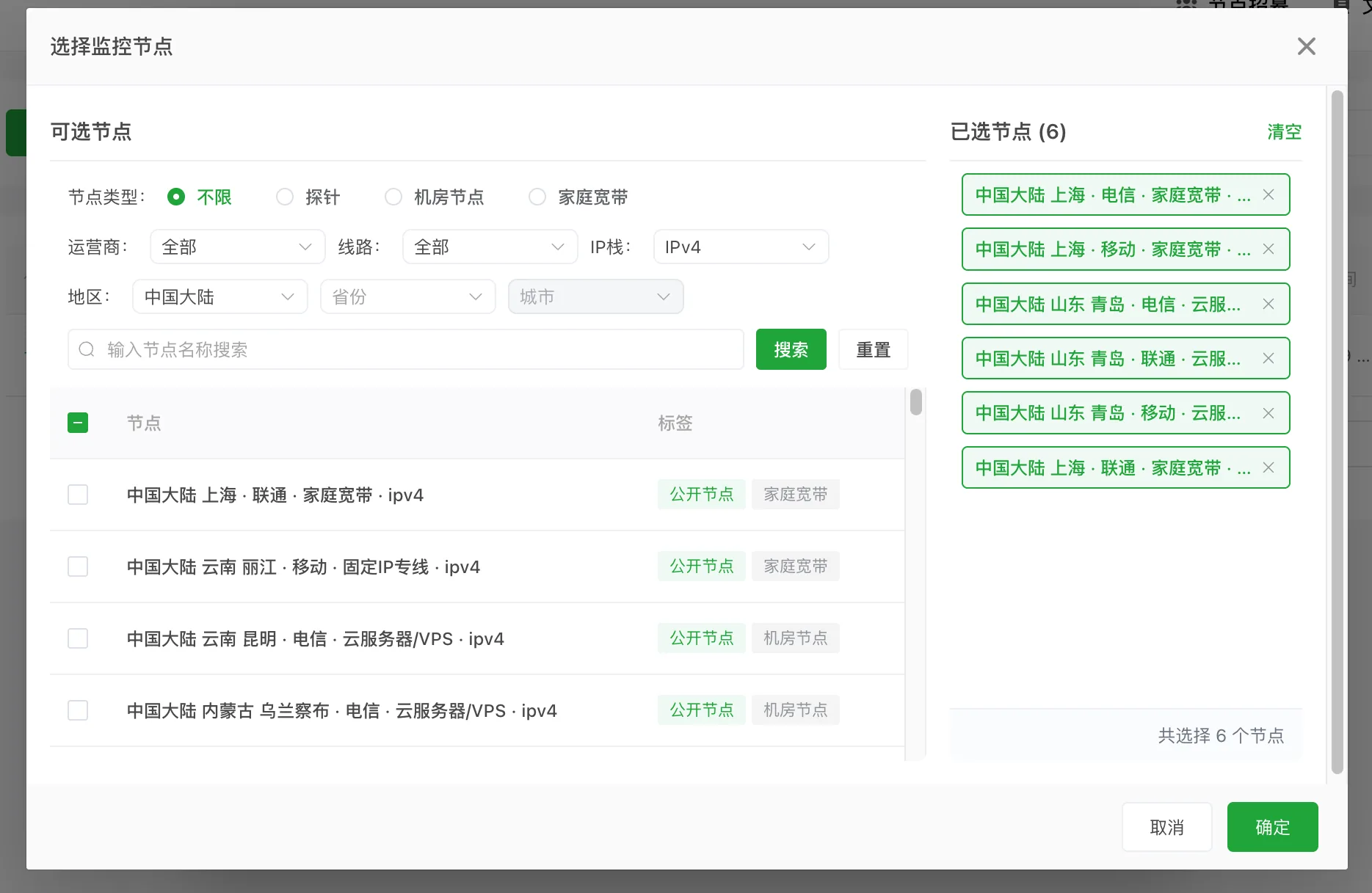Image resolution: width=1372 pixels, height=893 pixels.
Task: Click the green 搜索 button
Action: [x=791, y=349]
